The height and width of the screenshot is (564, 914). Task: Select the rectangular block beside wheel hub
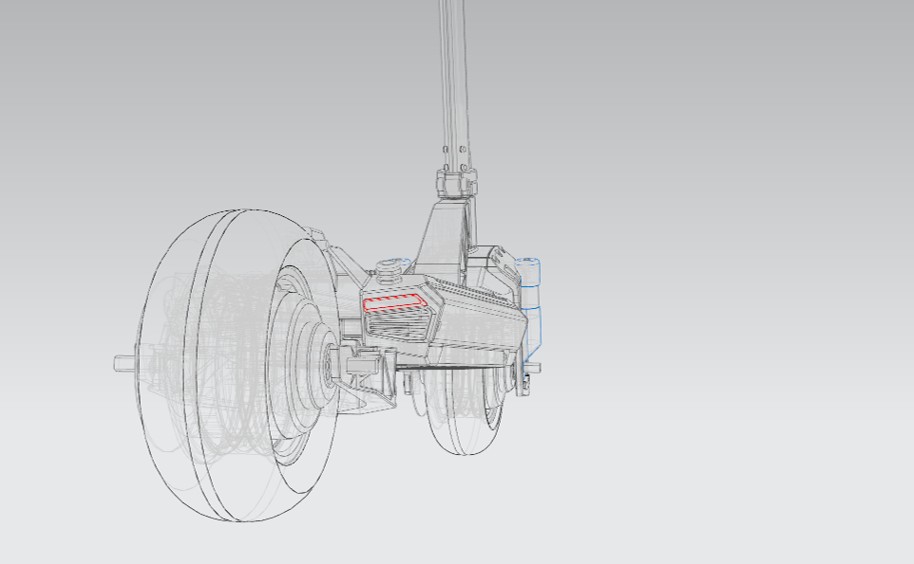(x=363, y=365)
